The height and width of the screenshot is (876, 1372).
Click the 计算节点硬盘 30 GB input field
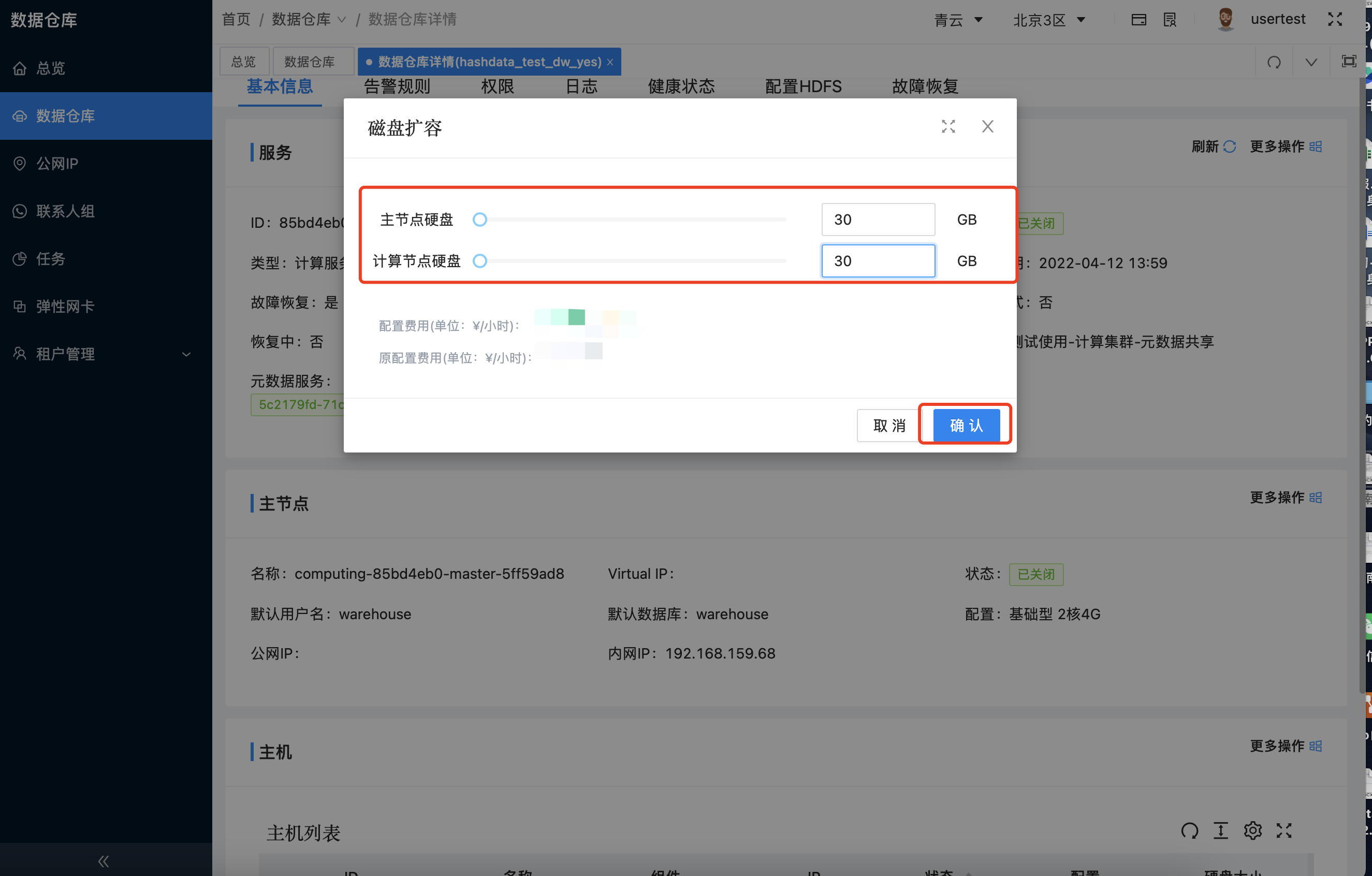tap(878, 261)
